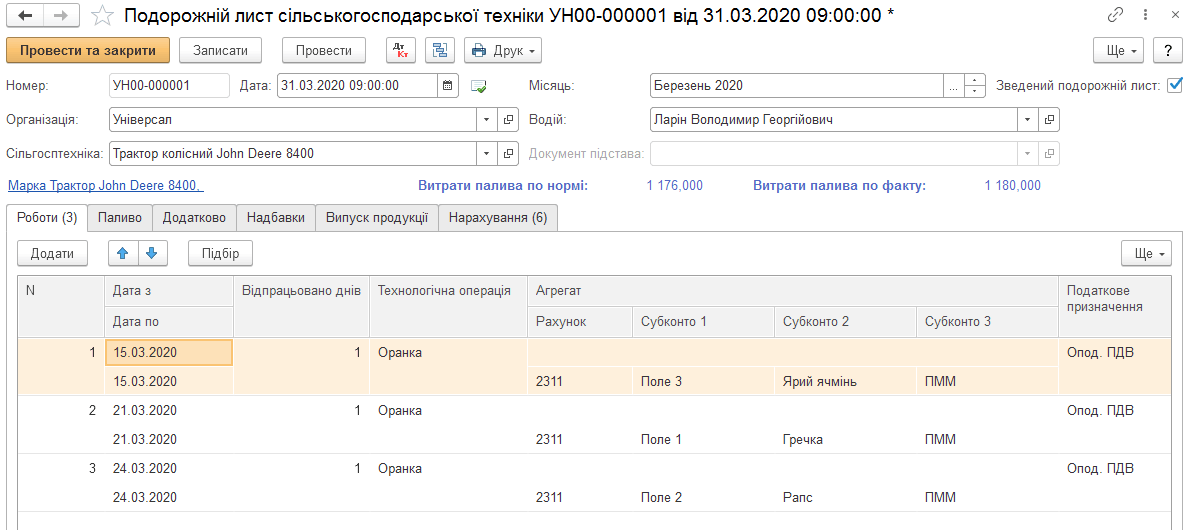Viewport: 1194px width, 530px height.
Task: Click the document posted status icon
Action: tap(478, 87)
